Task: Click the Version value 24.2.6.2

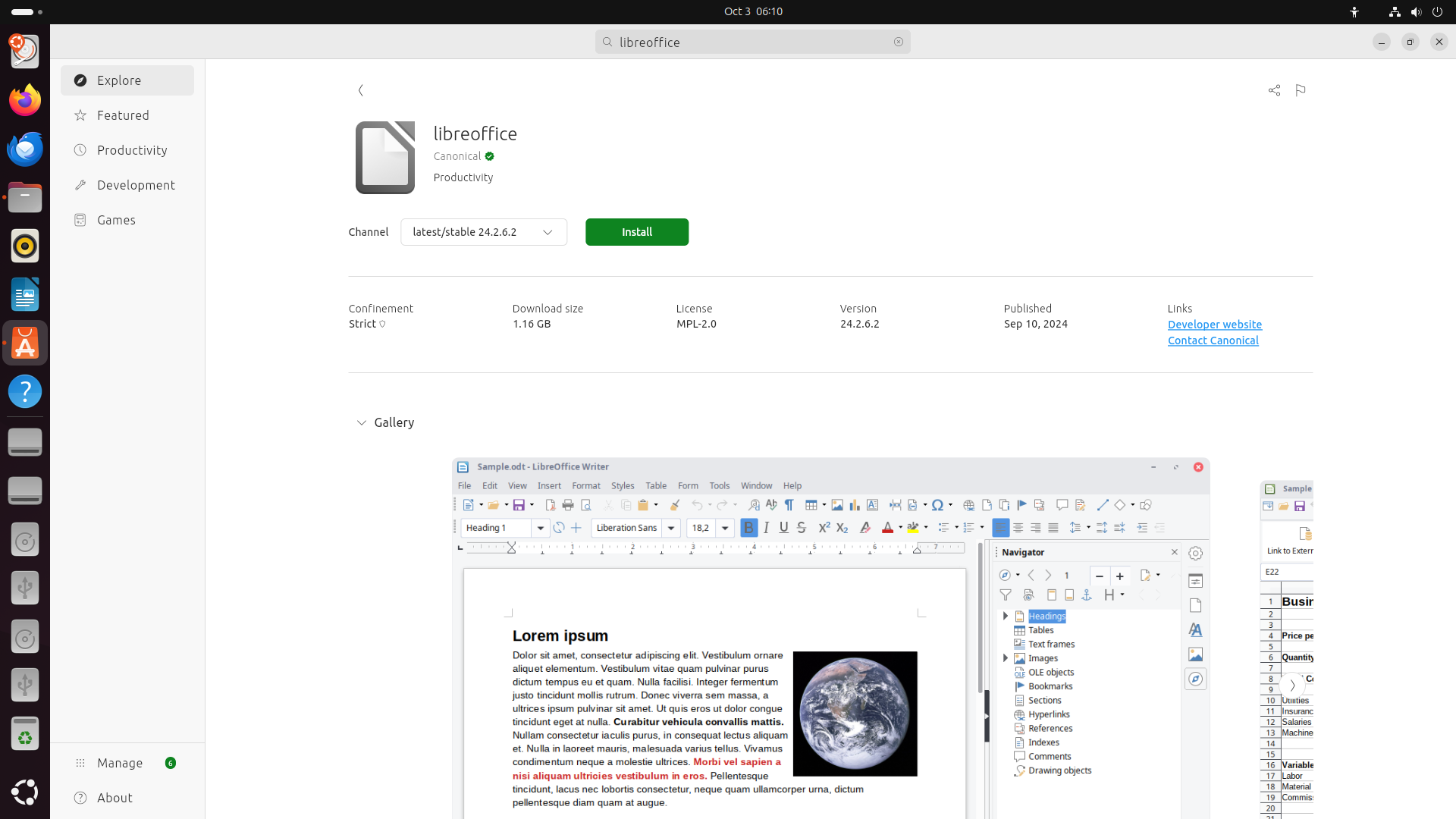Action: [x=860, y=324]
